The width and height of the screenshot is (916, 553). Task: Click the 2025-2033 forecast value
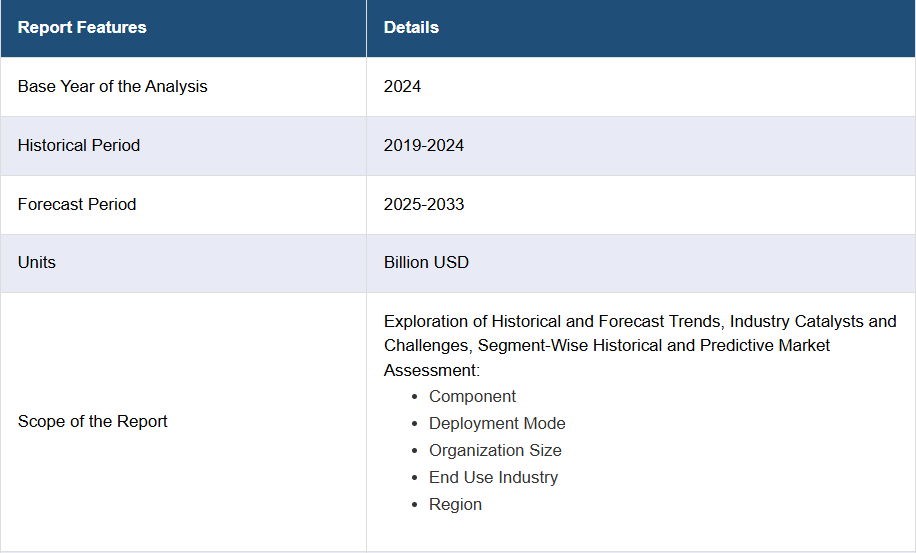point(424,204)
